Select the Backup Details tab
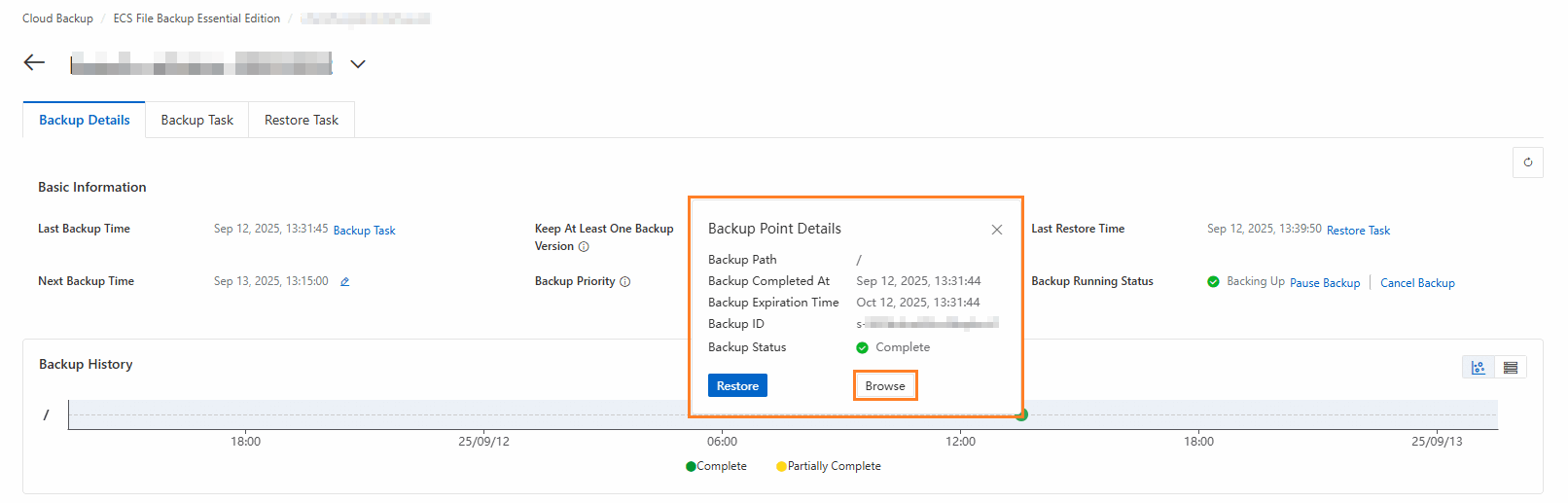 85,121
